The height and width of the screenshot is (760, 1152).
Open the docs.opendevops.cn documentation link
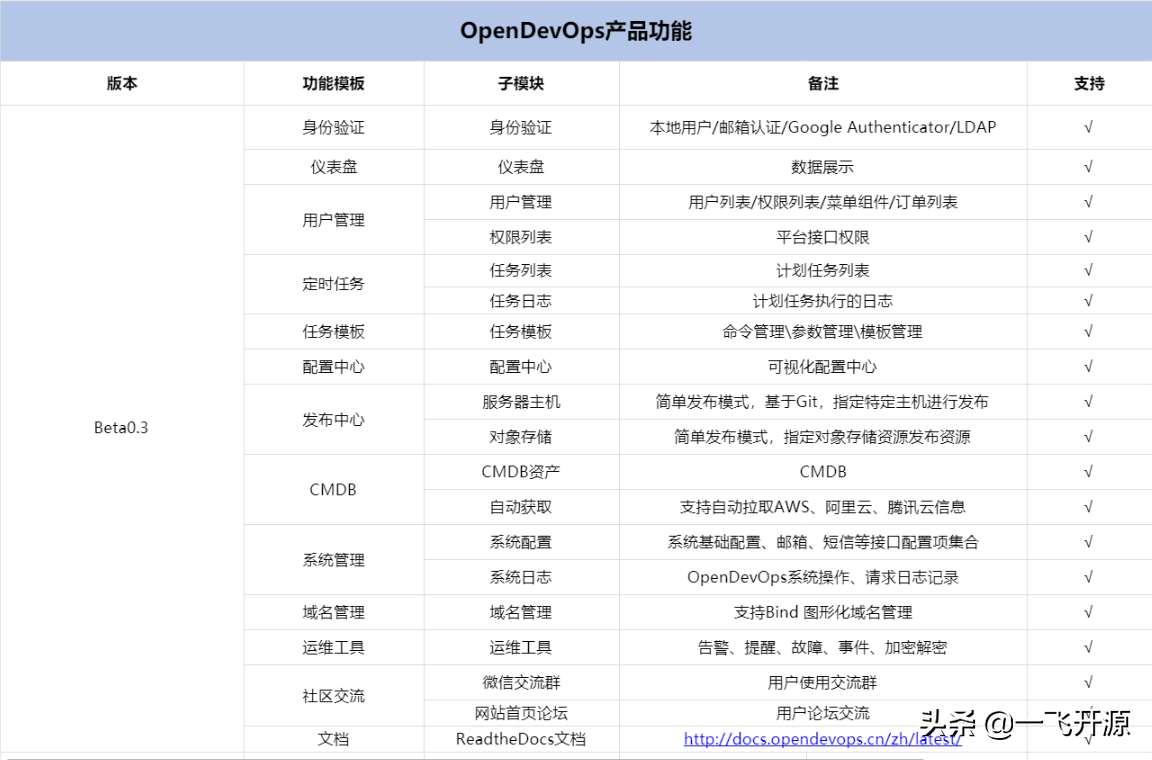click(822, 739)
